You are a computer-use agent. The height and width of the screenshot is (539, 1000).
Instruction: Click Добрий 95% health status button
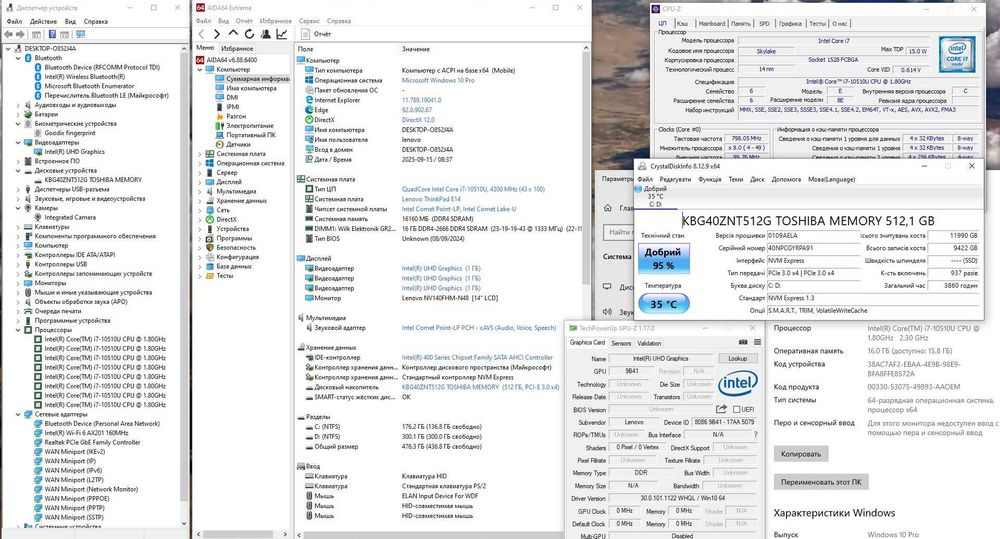[663, 258]
